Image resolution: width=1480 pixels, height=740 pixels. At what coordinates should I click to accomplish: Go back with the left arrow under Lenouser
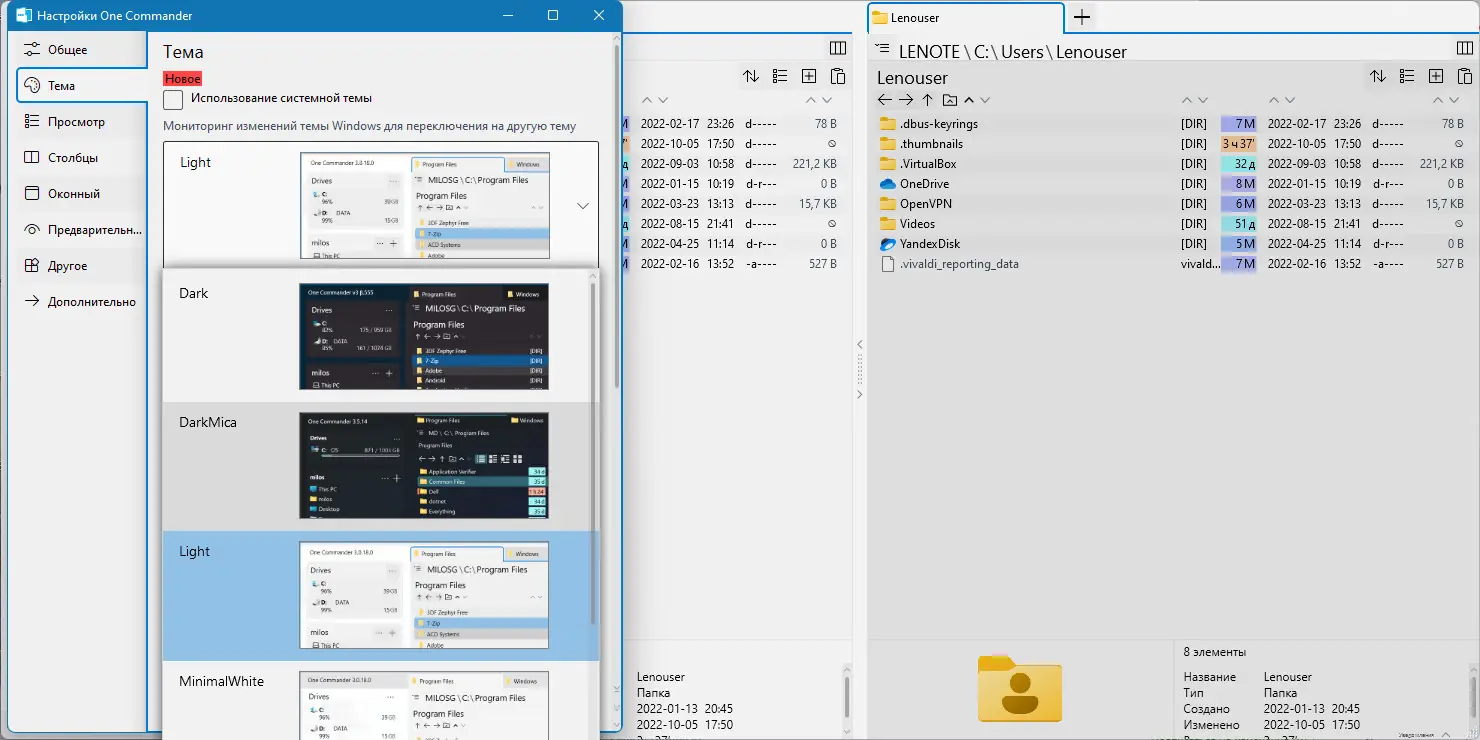[x=885, y=100]
